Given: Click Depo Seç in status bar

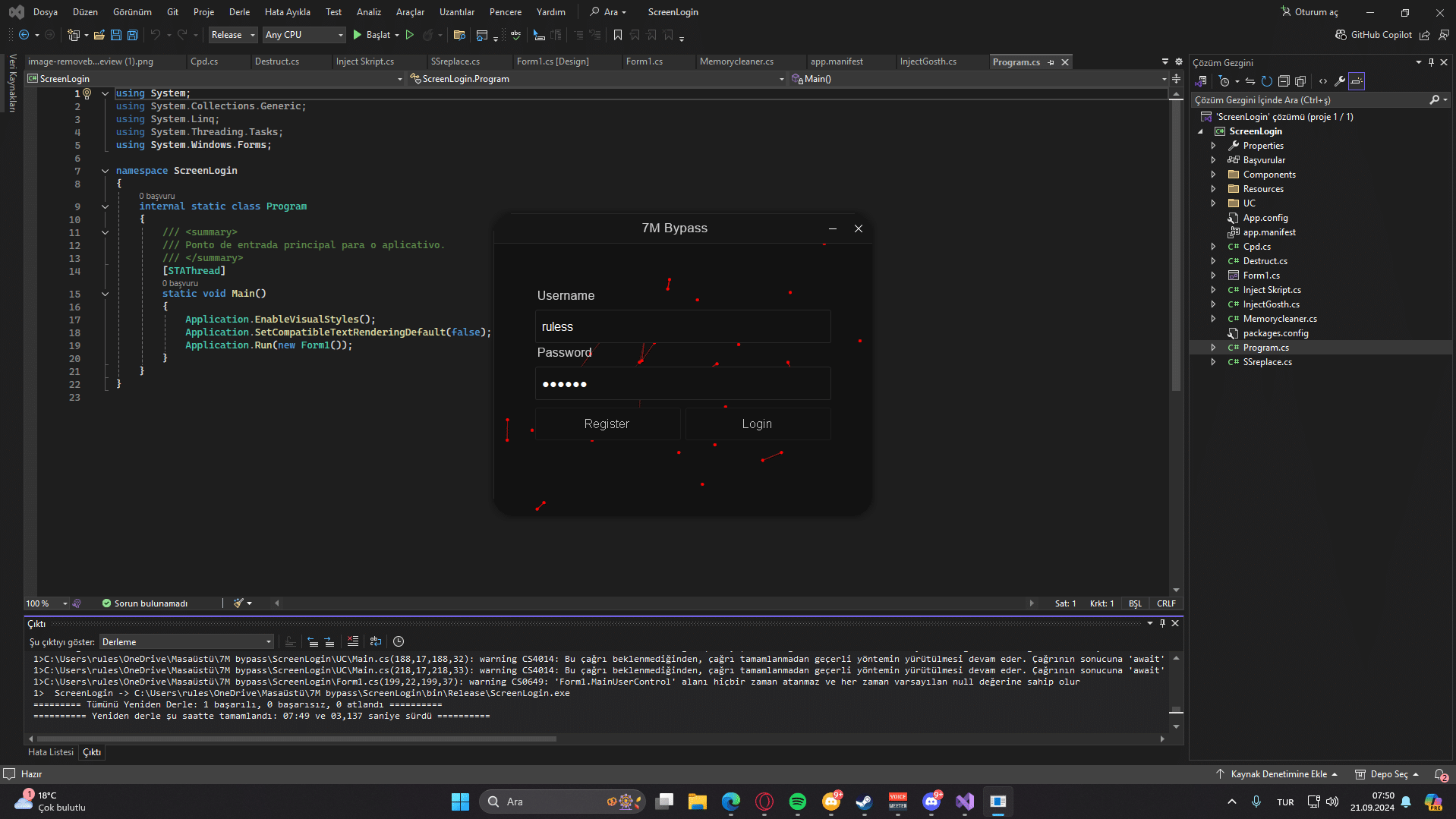Looking at the screenshot, I should pos(1388,774).
